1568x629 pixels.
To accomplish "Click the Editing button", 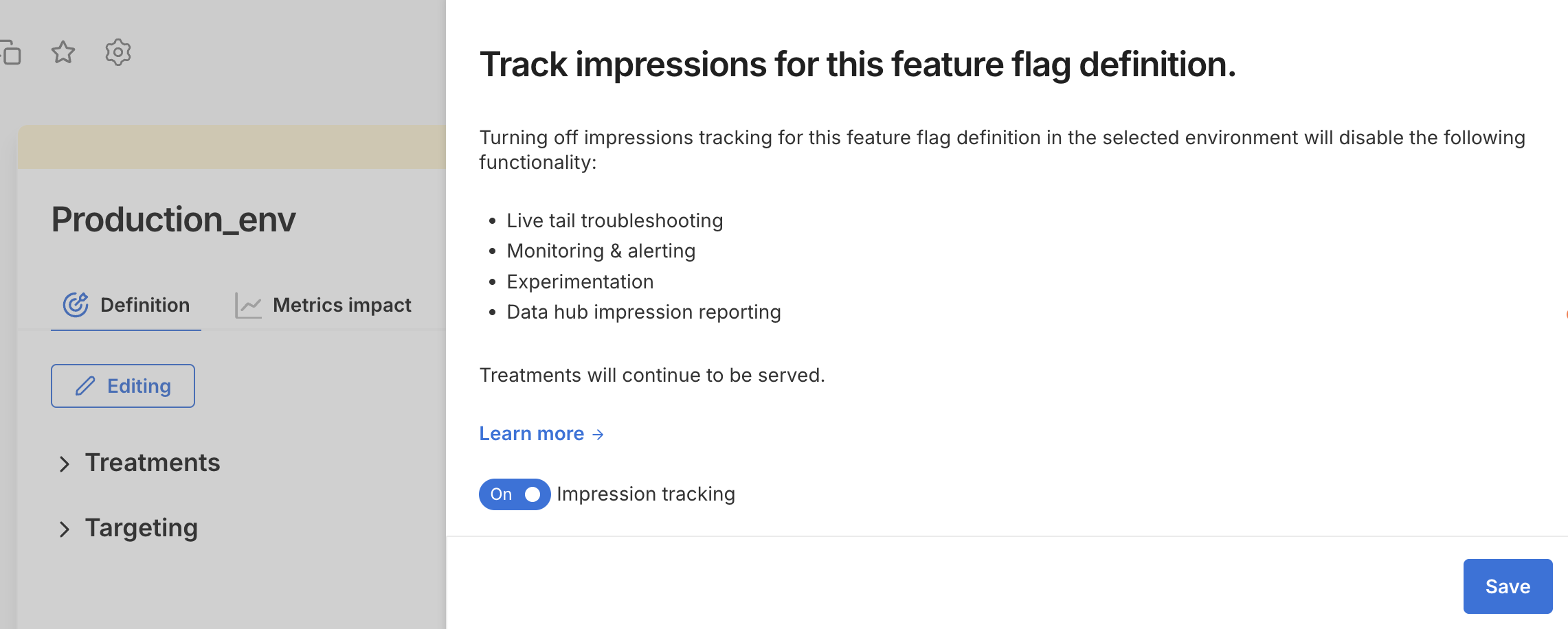I will click(123, 385).
